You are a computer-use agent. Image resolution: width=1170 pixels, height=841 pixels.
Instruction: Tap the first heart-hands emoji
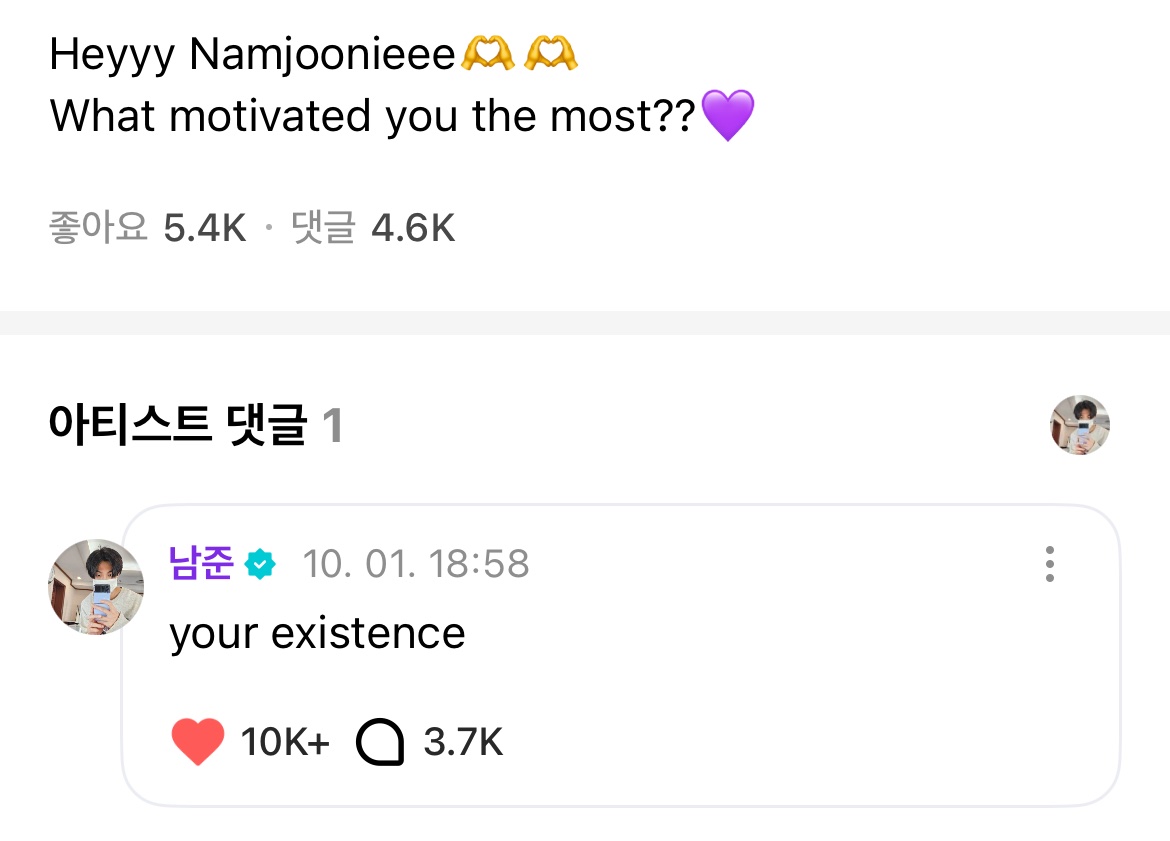click(487, 54)
